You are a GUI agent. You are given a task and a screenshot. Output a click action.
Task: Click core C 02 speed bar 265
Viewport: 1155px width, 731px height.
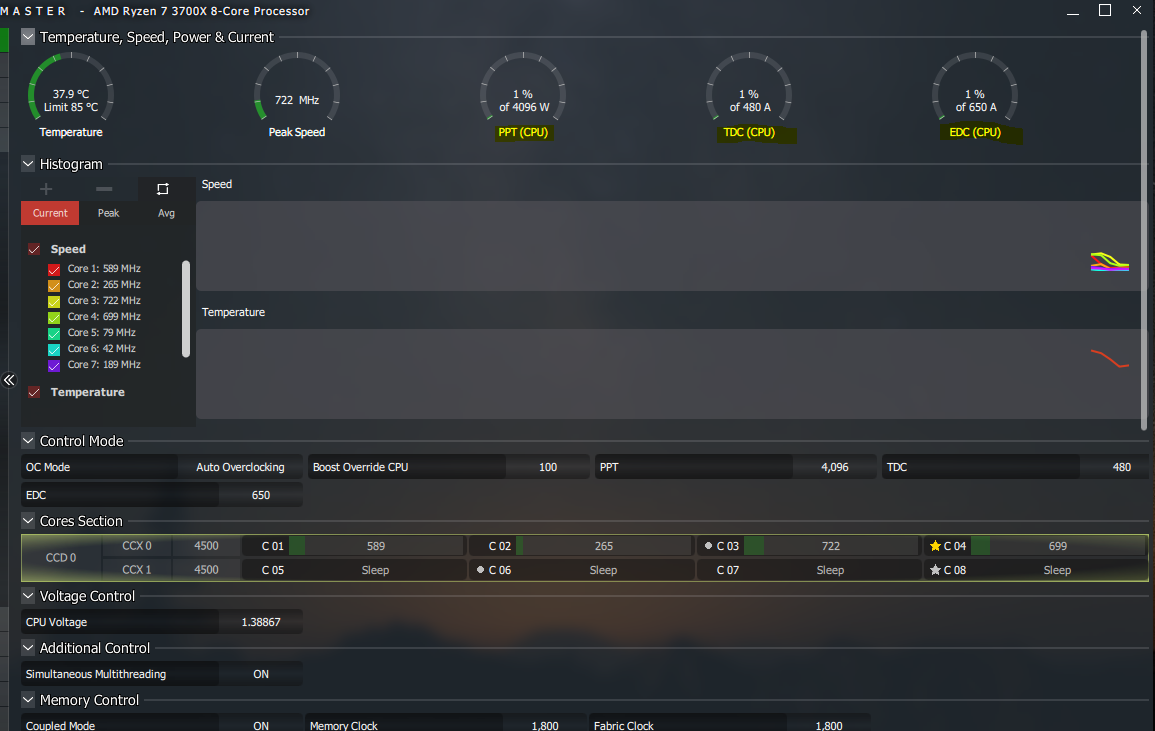[603, 546]
